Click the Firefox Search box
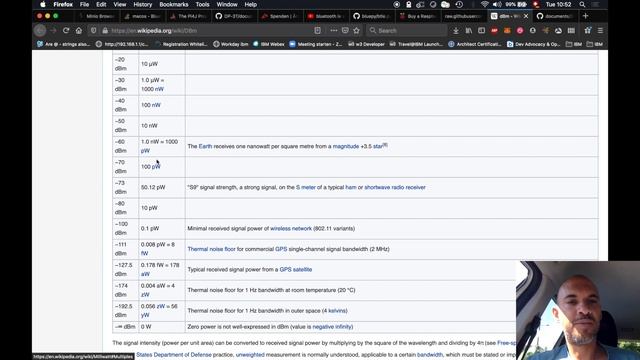640x360 pixels. click(407, 31)
